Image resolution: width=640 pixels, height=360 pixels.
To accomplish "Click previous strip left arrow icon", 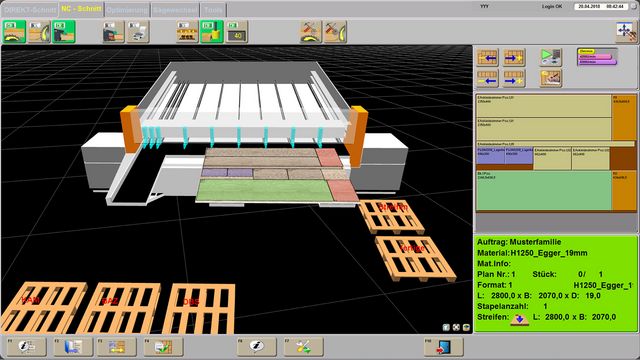I will (x=488, y=79).
